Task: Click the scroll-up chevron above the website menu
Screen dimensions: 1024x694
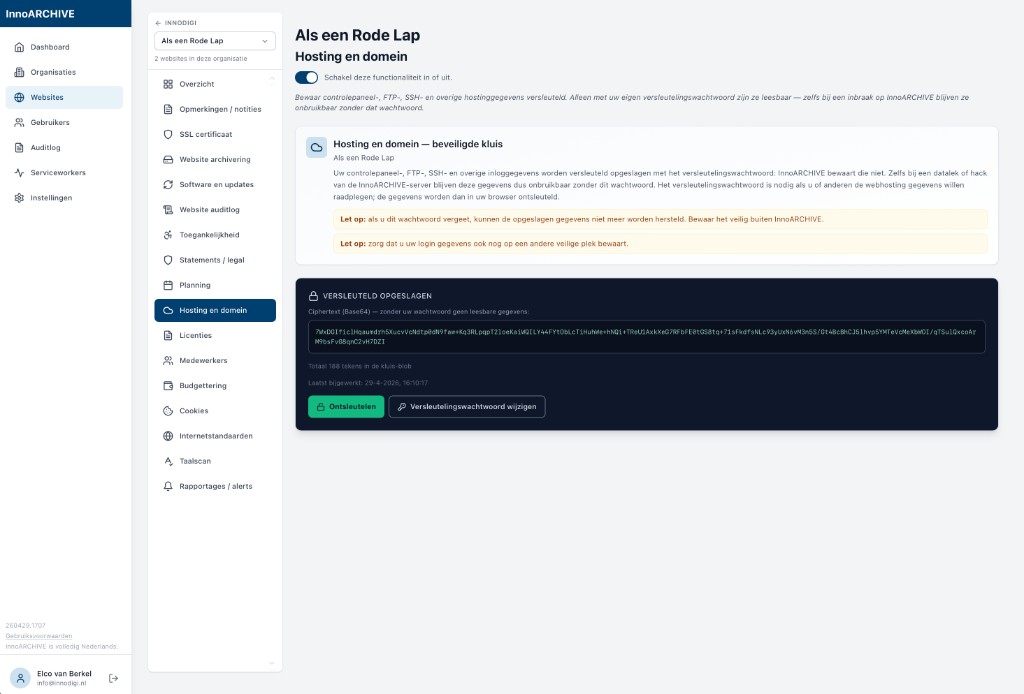Action: point(270,77)
